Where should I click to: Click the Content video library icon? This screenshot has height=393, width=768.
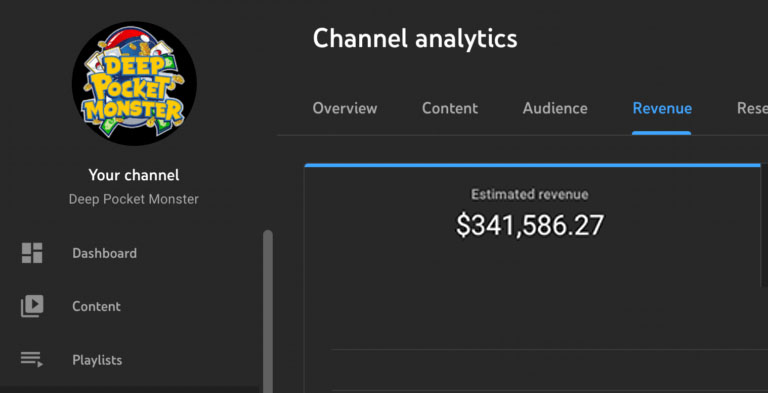[x=32, y=306]
